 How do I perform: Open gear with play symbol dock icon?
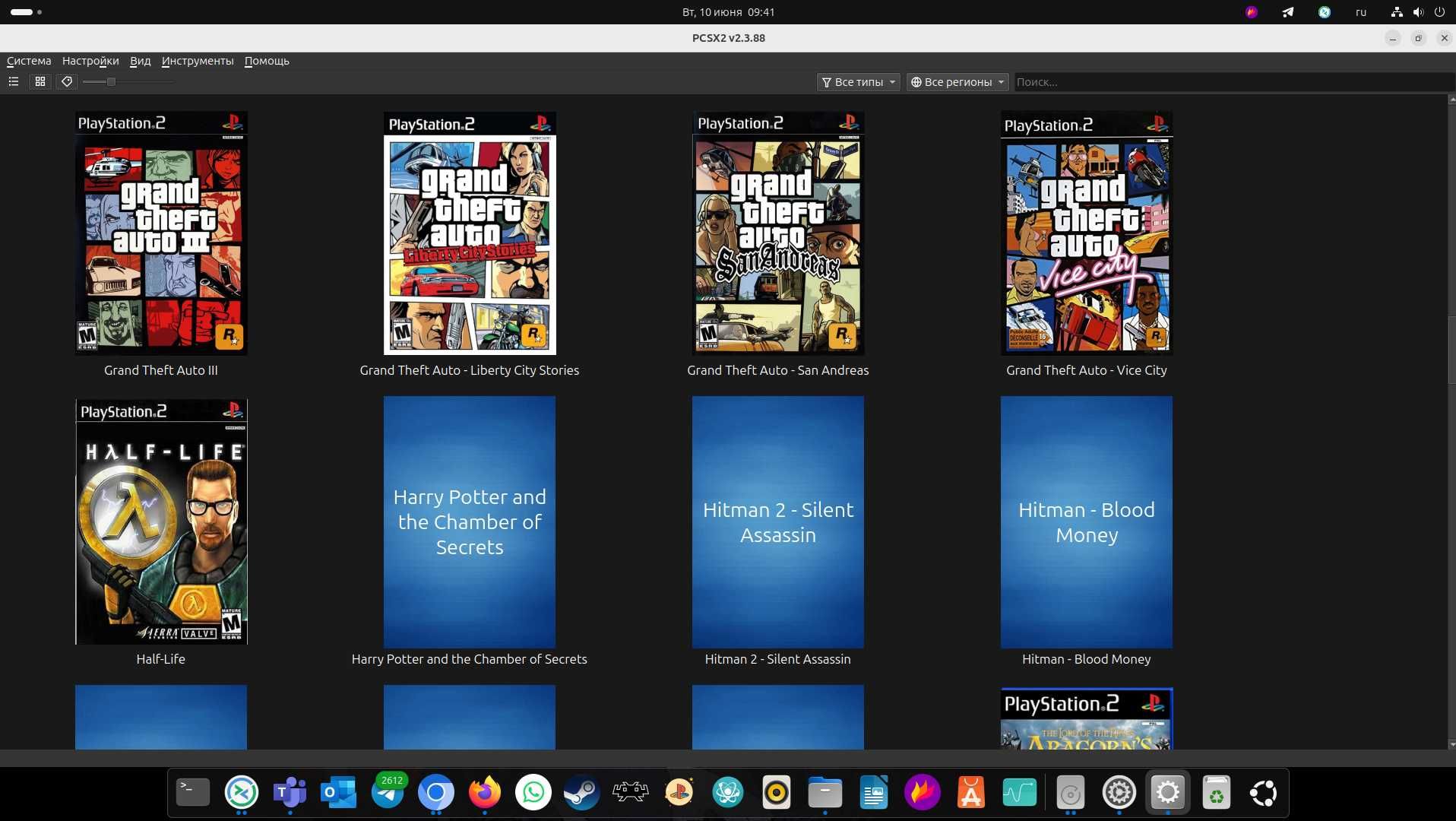point(1119,793)
